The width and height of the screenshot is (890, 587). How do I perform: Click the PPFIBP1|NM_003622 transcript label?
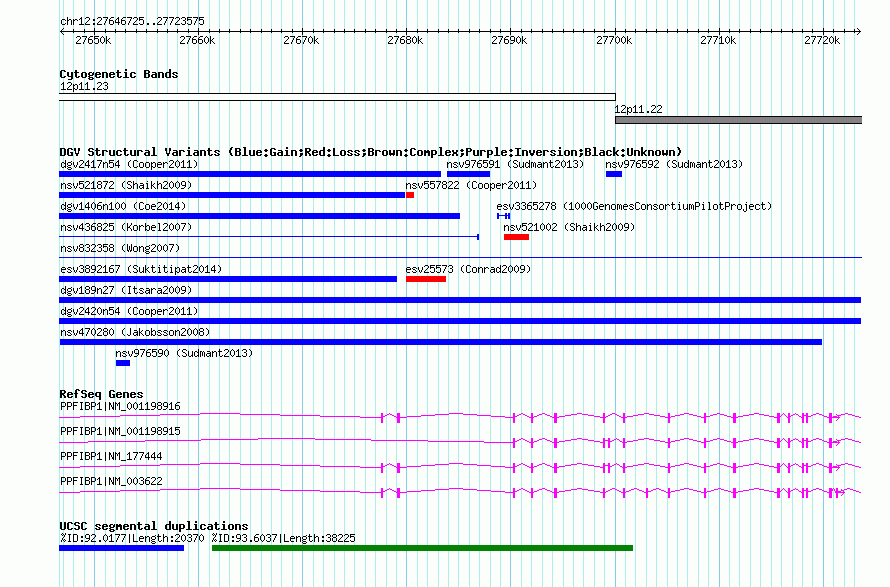(111, 481)
